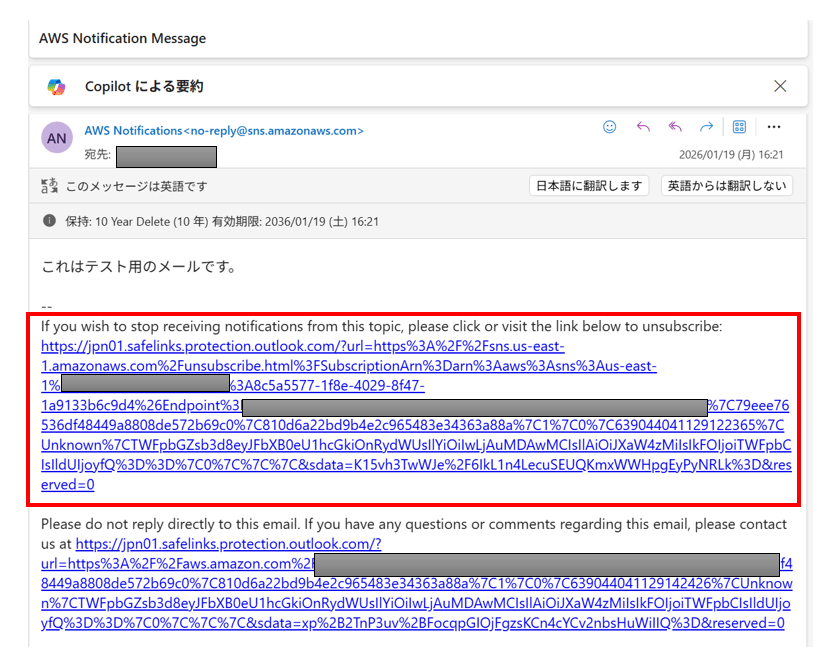Click the retention policy info icon

[49, 221]
